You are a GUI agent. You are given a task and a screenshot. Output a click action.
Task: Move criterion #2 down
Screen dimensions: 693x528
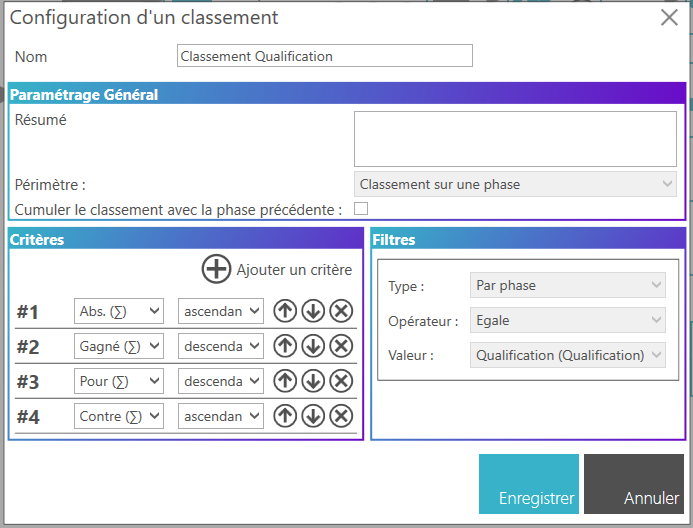tap(313, 346)
